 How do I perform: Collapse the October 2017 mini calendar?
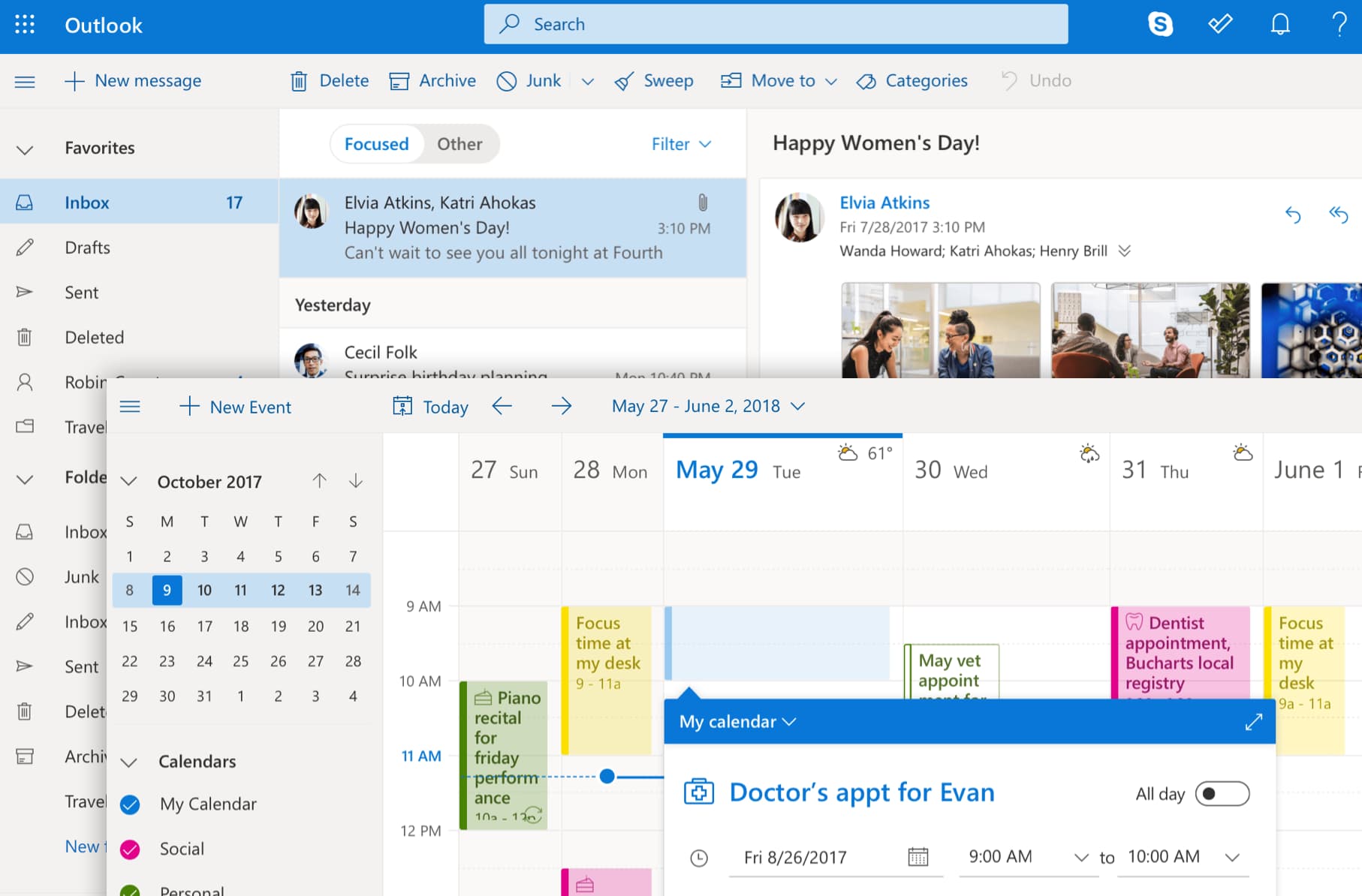pos(129,481)
